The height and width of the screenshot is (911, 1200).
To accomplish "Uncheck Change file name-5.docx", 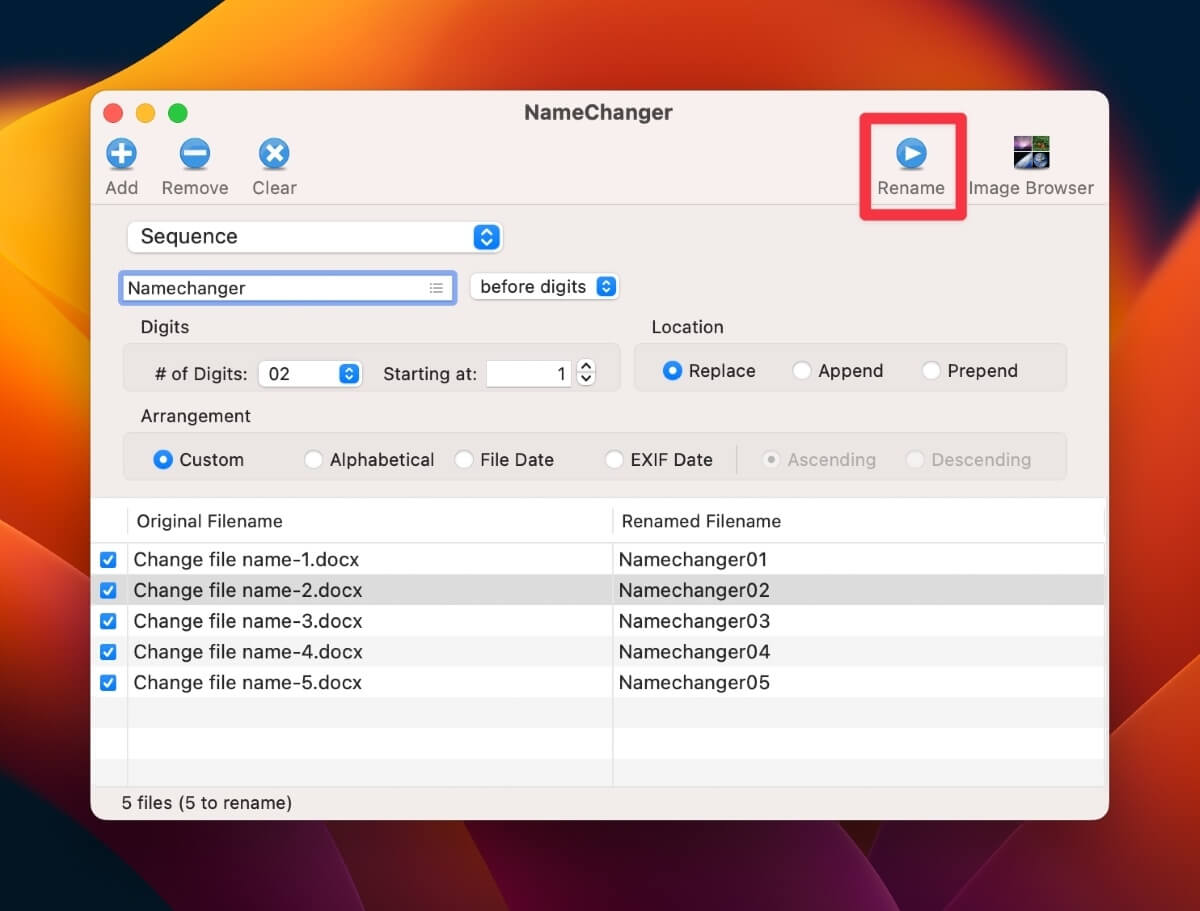I will click(x=108, y=682).
